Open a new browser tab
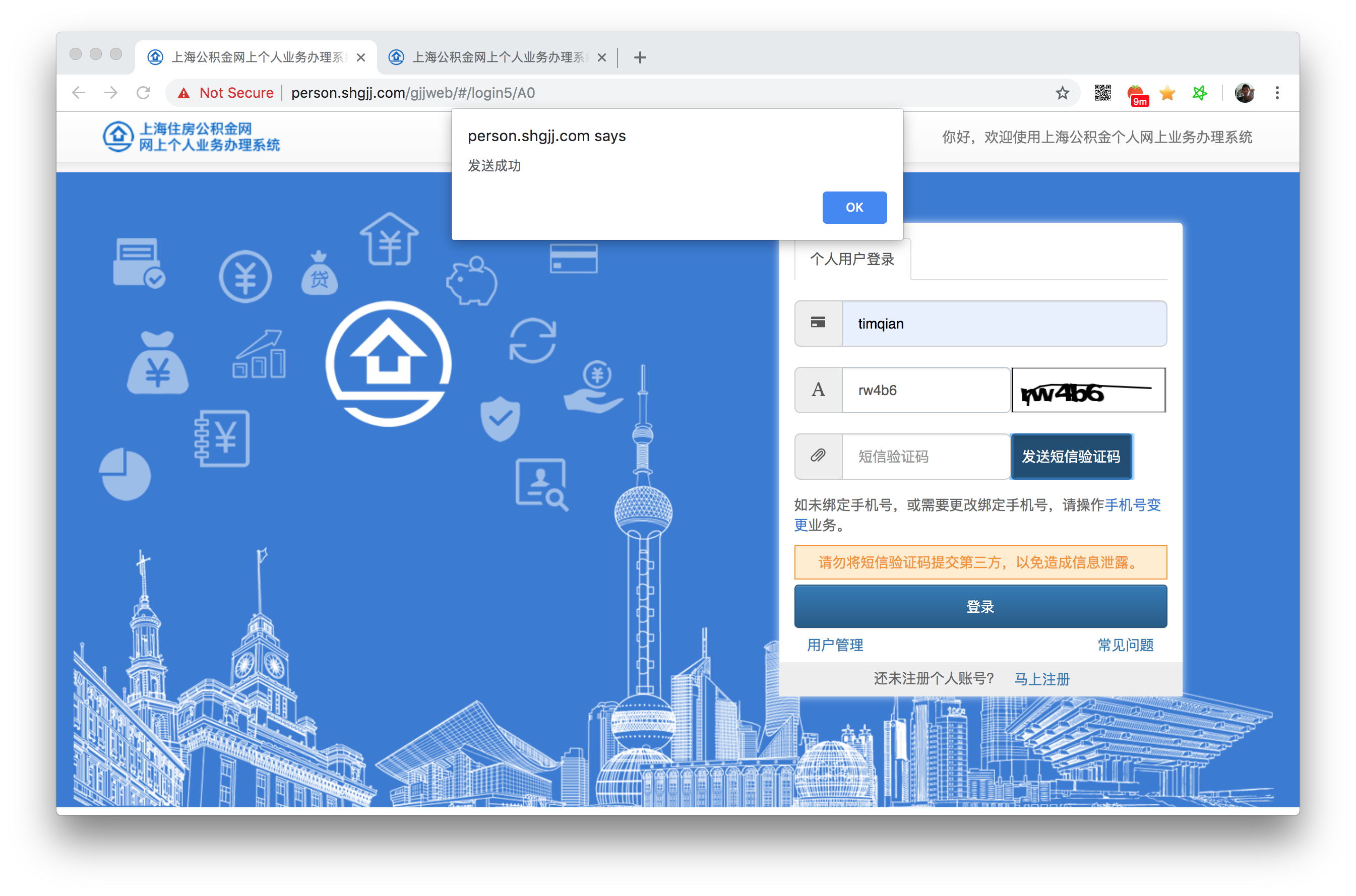This screenshot has height=896, width=1356. point(639,57)
